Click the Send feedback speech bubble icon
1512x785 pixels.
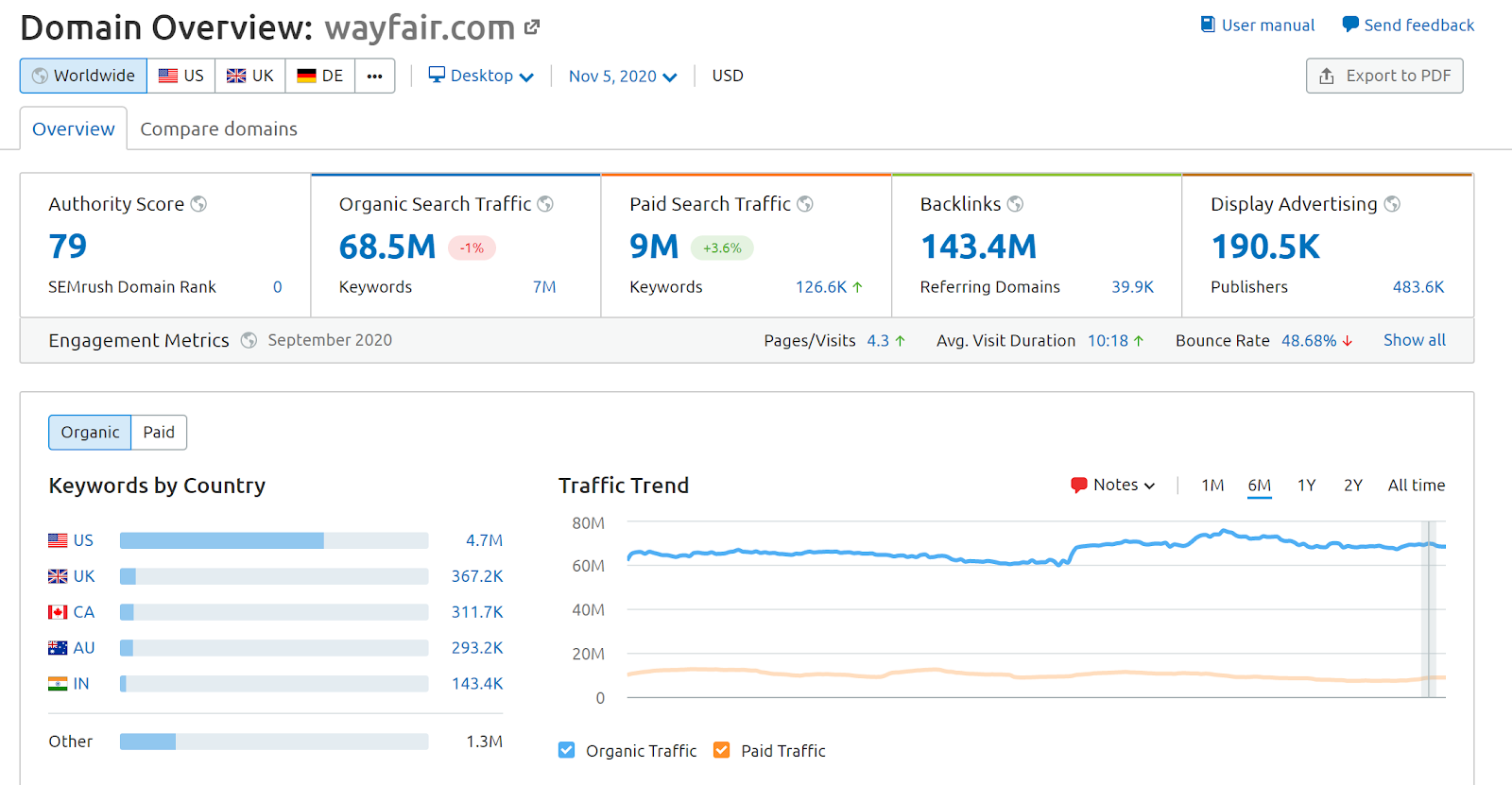click(1350, 25)
